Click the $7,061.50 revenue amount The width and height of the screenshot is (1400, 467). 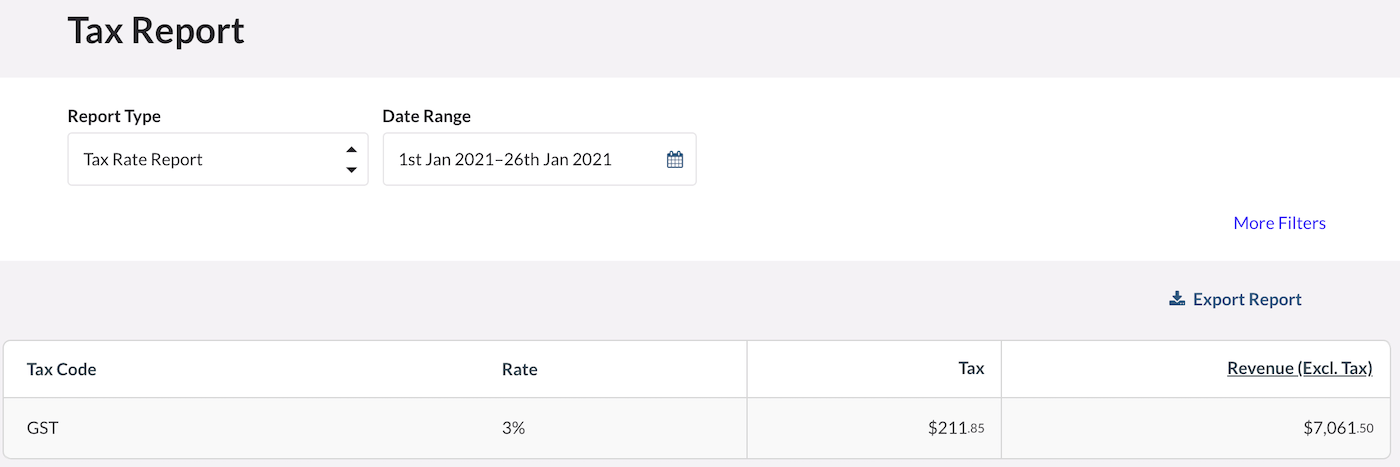tap(1337, 428)
